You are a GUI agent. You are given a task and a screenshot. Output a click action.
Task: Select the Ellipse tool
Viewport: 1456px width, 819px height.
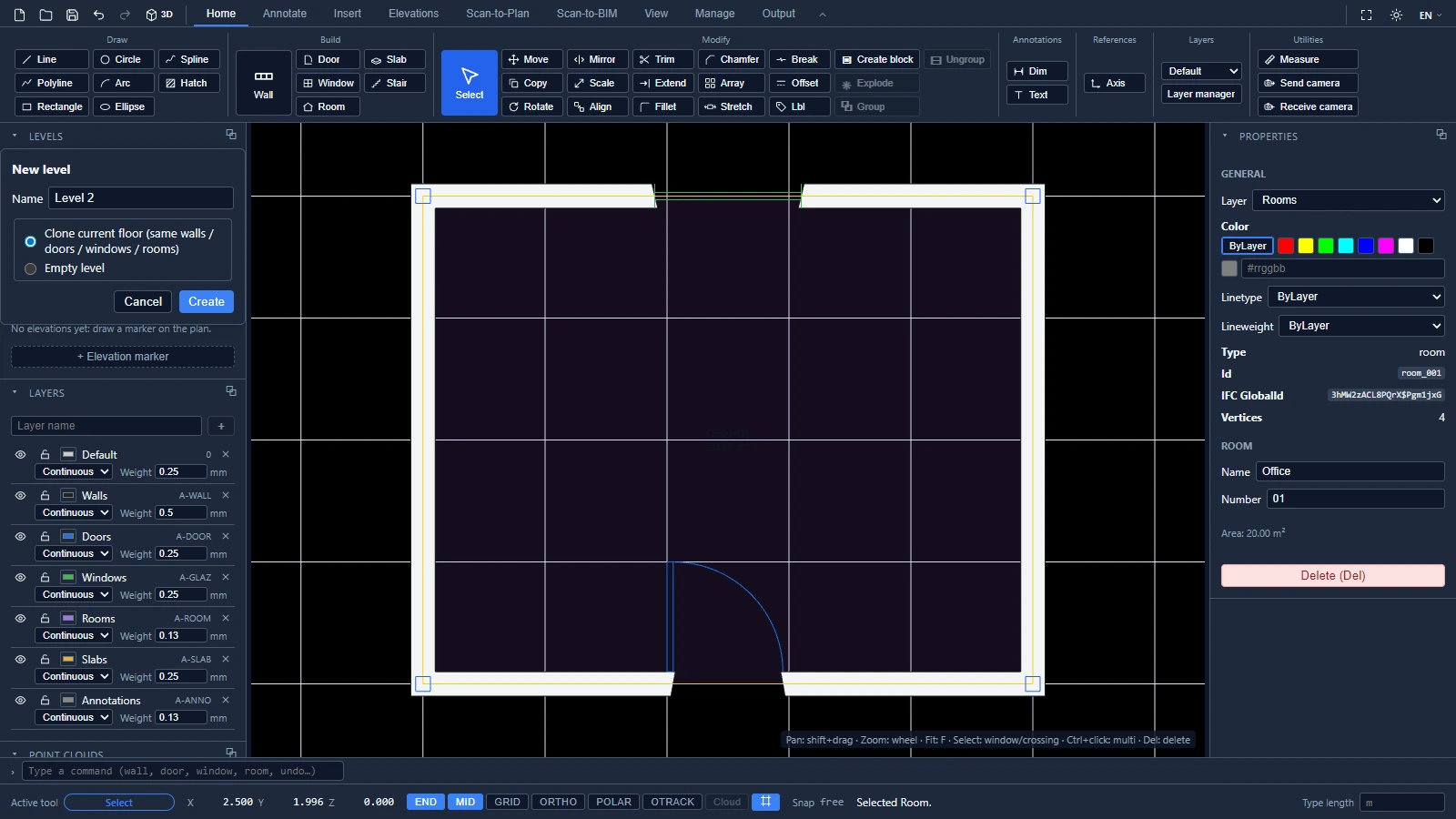124,106
